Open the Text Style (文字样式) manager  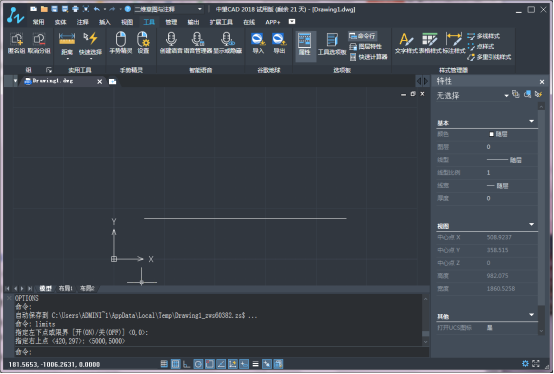(406, 43)
